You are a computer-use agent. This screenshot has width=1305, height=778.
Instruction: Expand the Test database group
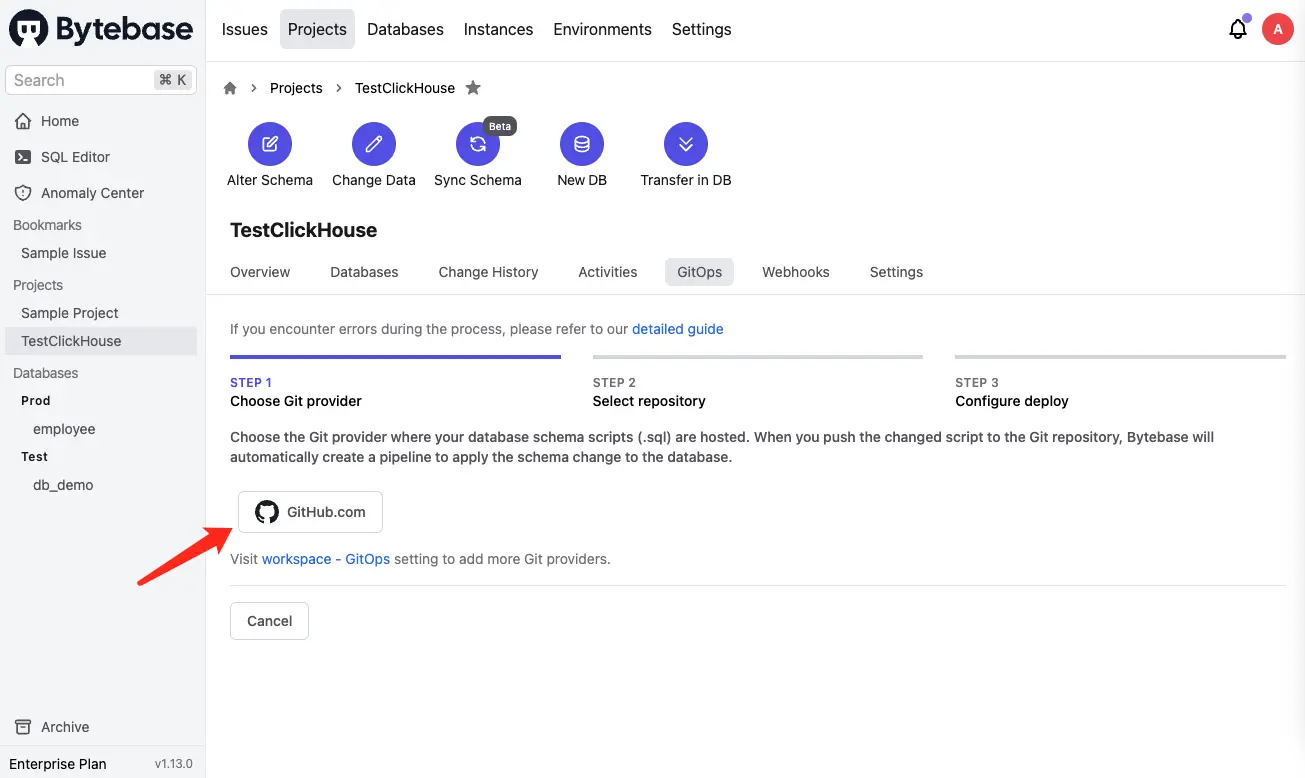33,456
